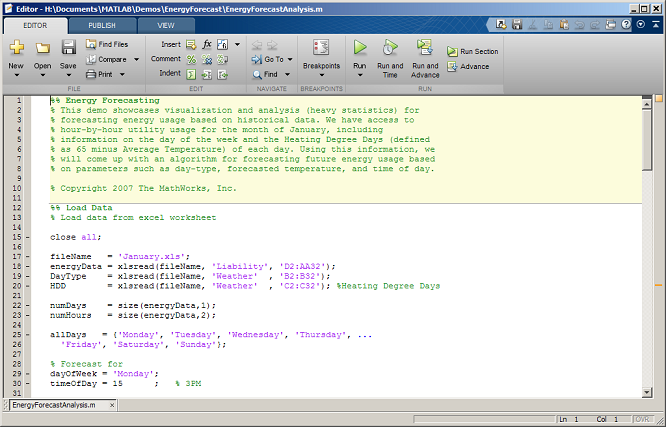Switch to the PUBLISH tab
Screen dimensions: 666x427
click(x=101, y=24)
